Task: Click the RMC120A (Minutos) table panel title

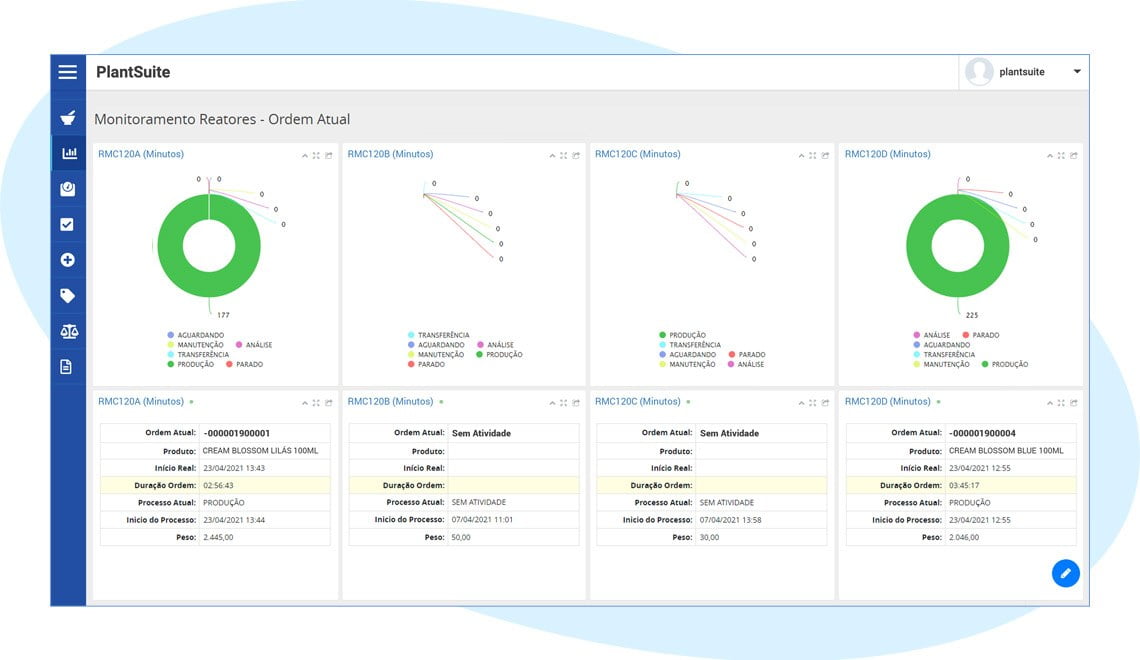Action: coord(141,401)
